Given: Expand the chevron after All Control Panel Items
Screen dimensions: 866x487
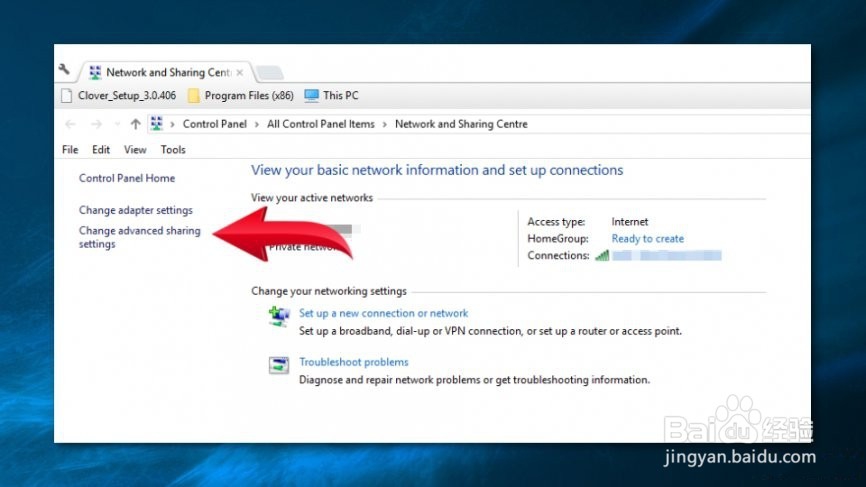Looking at the screenshot, I should tap(385, 124).
